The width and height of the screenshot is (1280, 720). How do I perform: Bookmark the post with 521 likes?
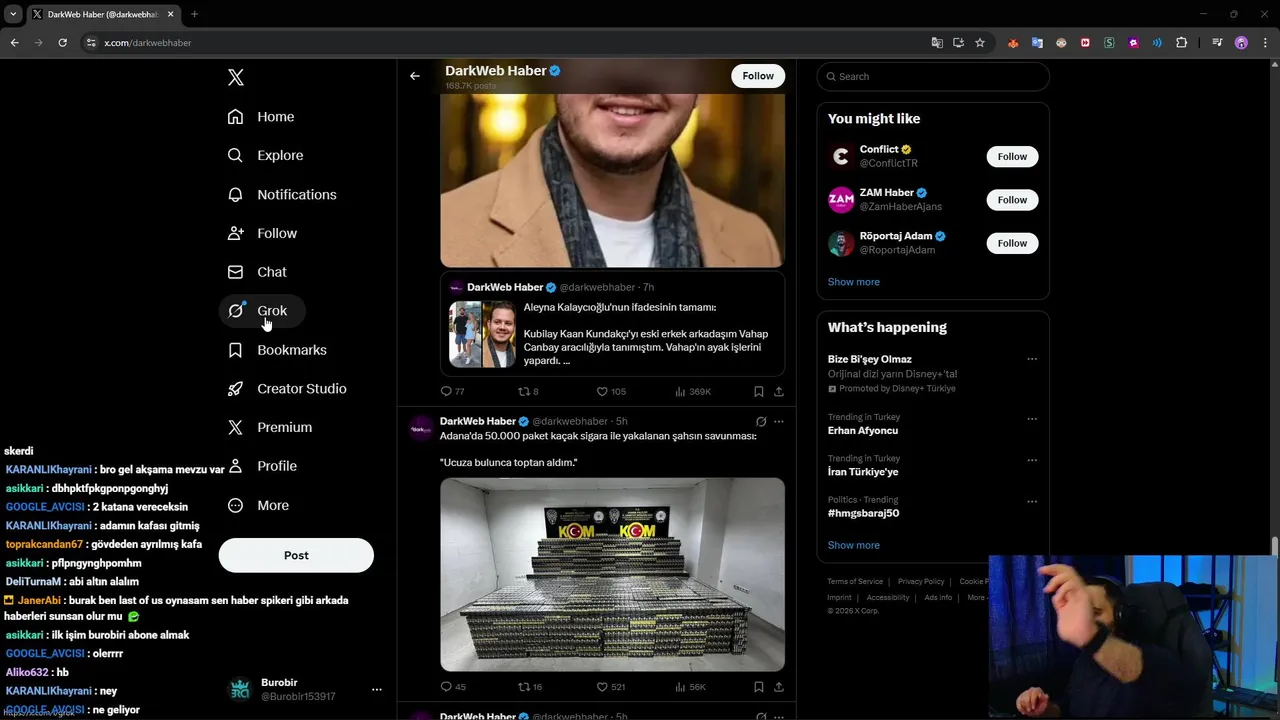pyautogui.click(x=759, y=687)
